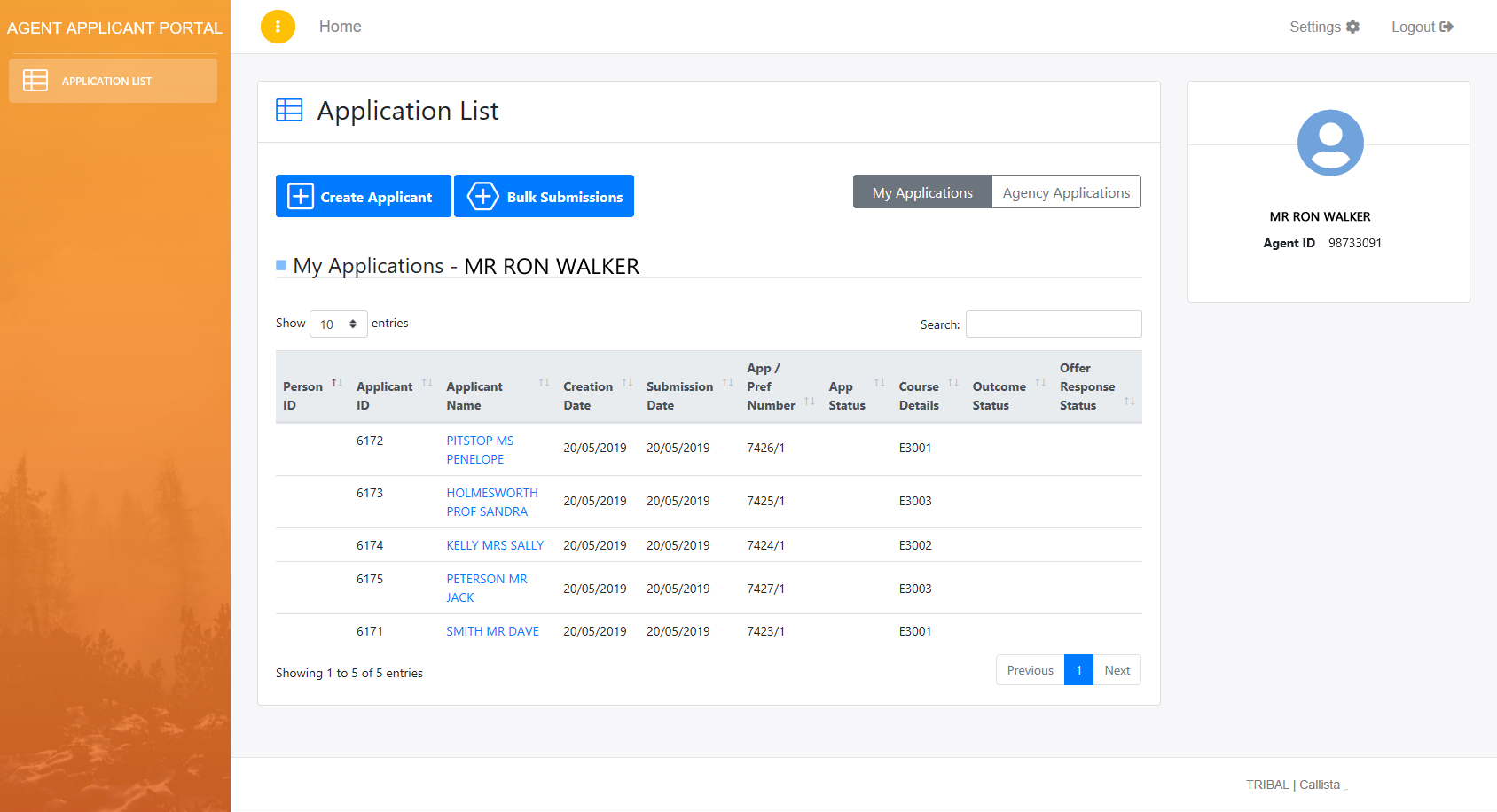
Task: Click inside the Search field
Action: (1053, 324)
